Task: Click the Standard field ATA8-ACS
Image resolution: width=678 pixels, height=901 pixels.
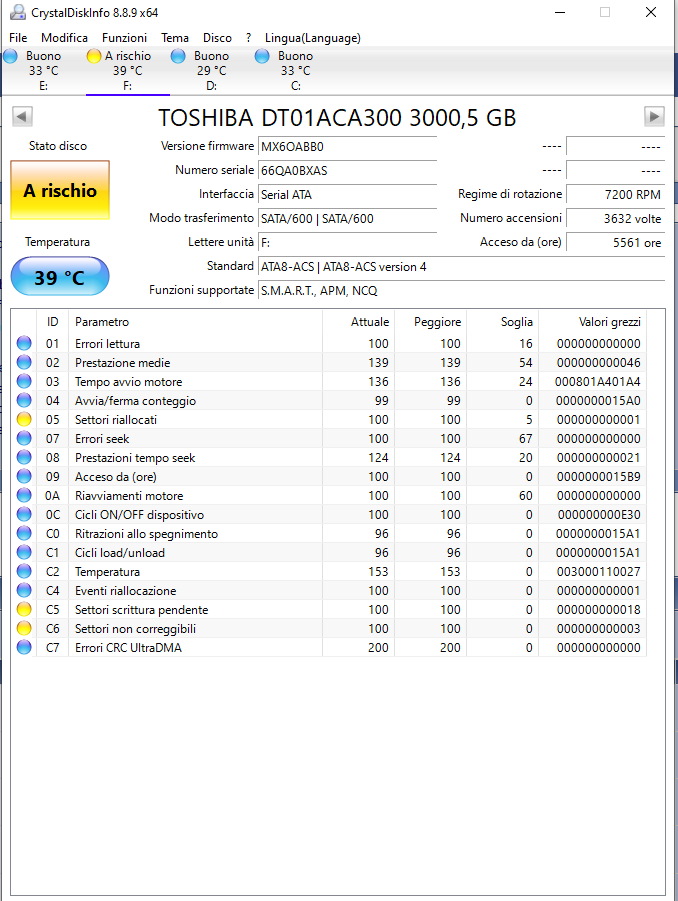Action: click(x=461, y=267)
